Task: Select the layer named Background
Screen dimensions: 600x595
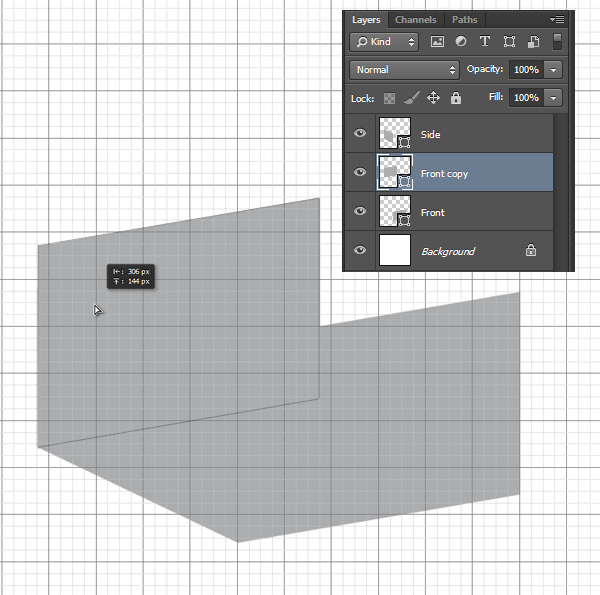Action: [x=449, y=250]
